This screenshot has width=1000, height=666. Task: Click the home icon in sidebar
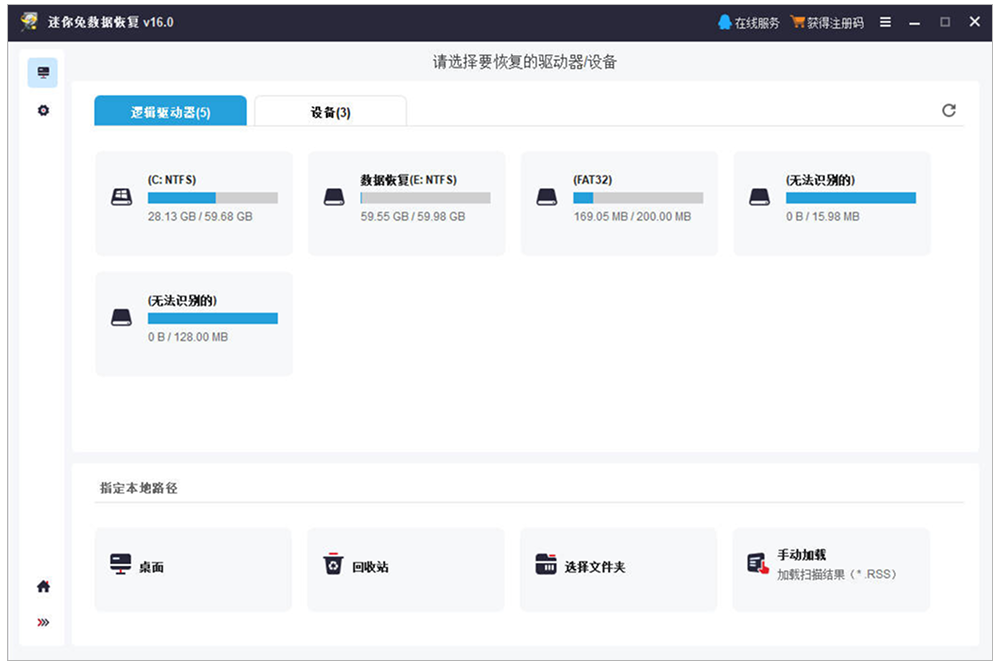43,586
